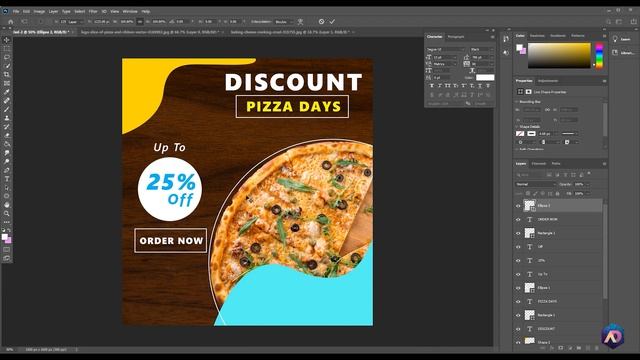The width and height of the screenshot is (640, 360).
Task: Toggle maintain aspect ratio link in options bar
Action: click(x=140, y=22)
